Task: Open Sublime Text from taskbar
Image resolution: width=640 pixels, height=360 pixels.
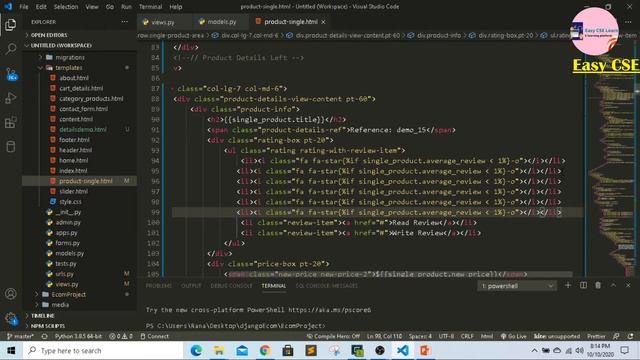Action: point(311,350)
